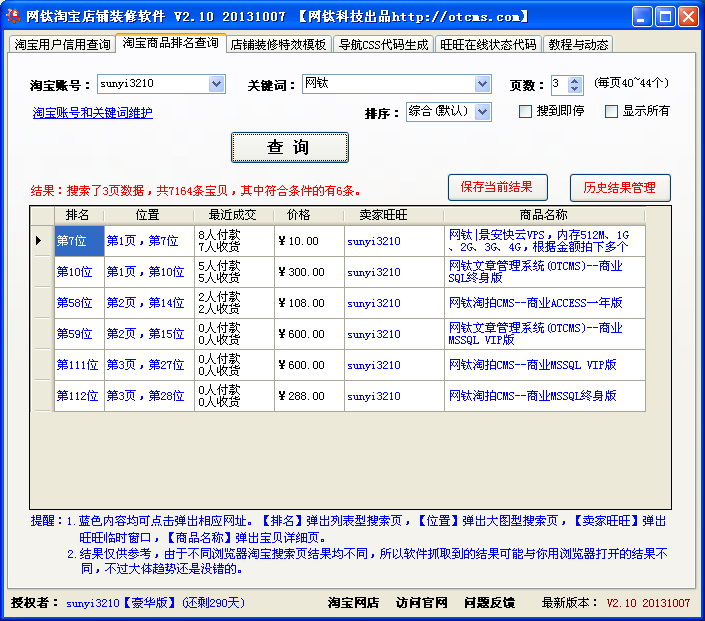Click latest version V2.10 20131007 text
The height and width of the screenshot is (621, 705).
pos(648,603)
